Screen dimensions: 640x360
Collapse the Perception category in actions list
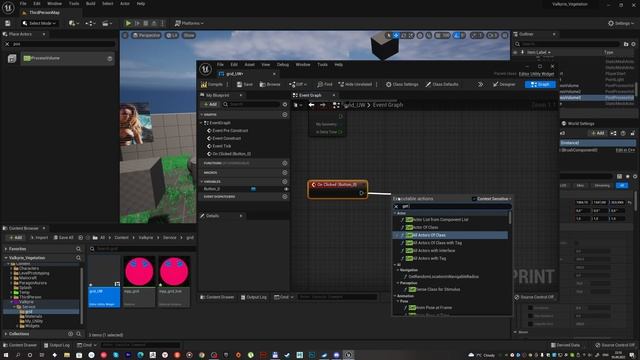pos(398,283)
